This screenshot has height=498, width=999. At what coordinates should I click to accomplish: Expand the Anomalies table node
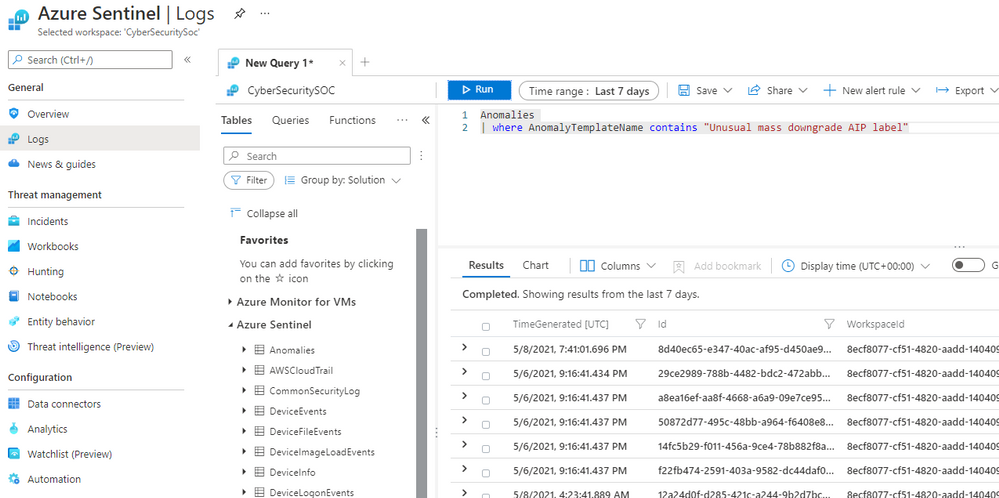click(244, 350)
